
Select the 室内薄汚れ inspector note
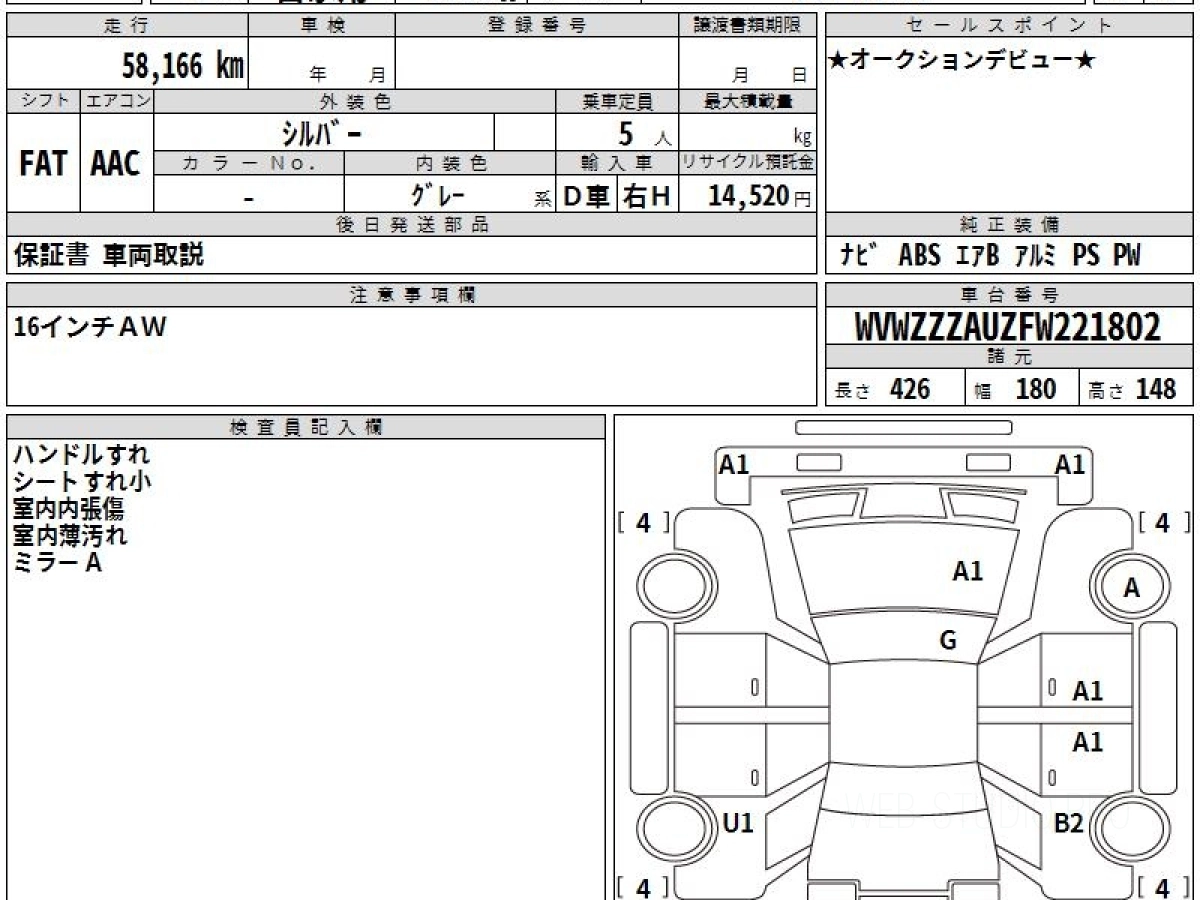70,536
